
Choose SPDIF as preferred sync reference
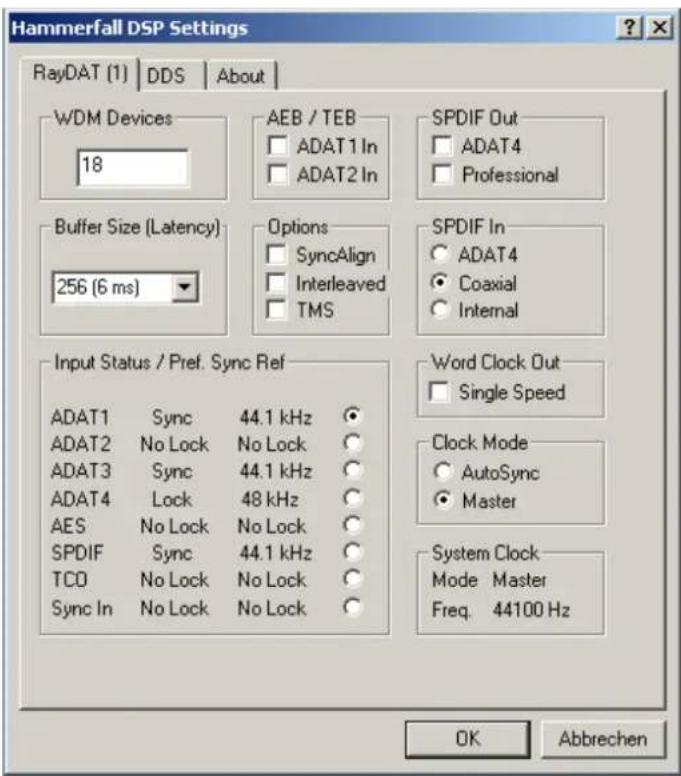(353, 552)
